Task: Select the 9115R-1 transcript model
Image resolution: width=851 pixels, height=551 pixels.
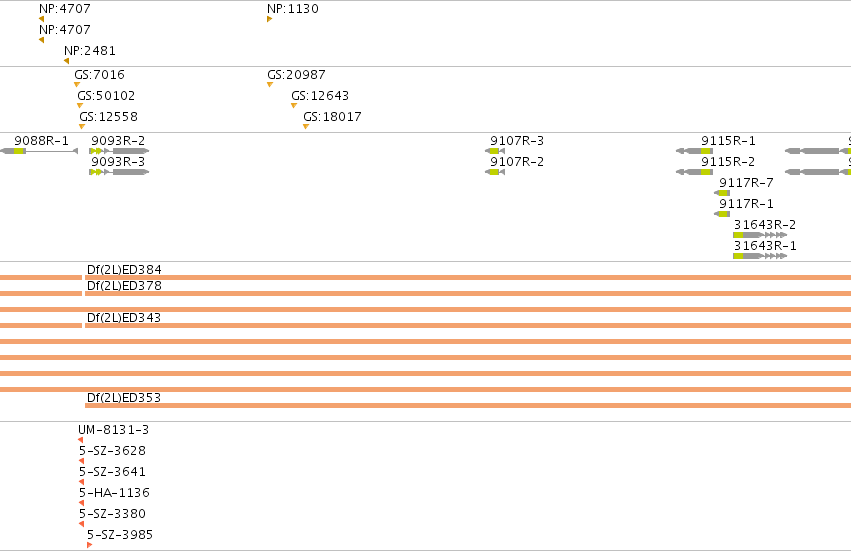Action: pos(694,151)
